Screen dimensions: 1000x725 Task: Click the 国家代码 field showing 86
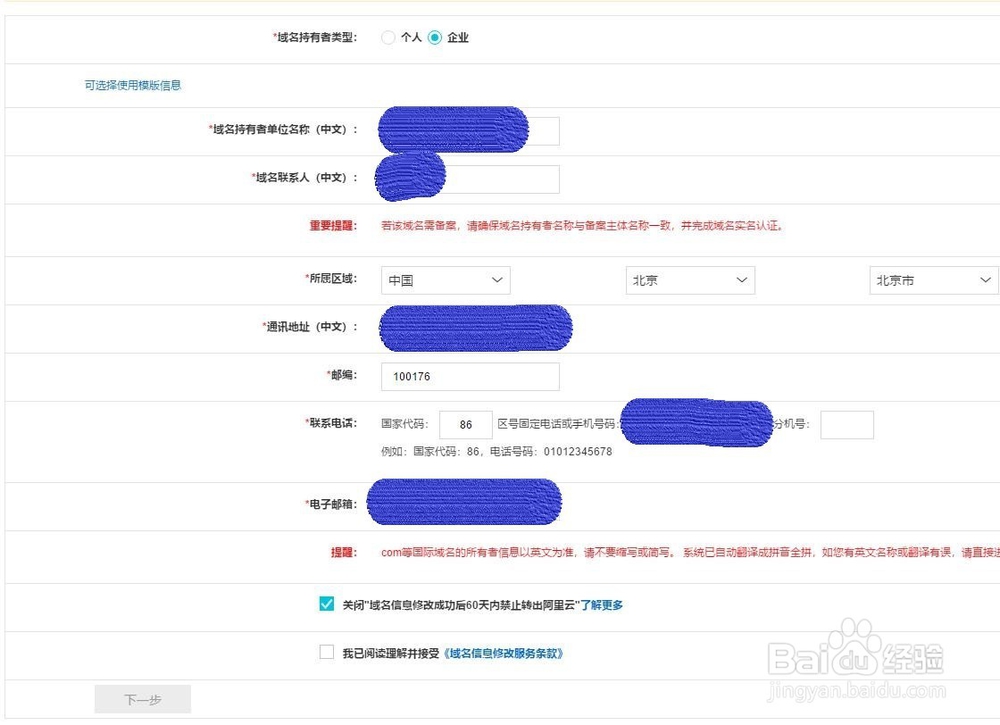[466, 425]
